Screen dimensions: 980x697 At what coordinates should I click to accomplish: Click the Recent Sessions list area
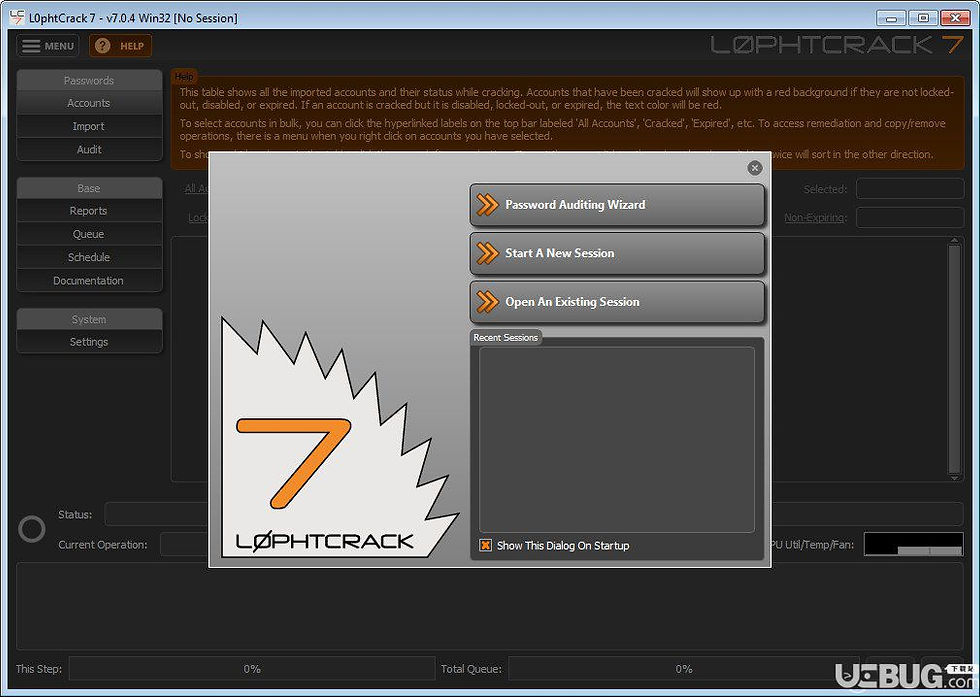point(617,439)
